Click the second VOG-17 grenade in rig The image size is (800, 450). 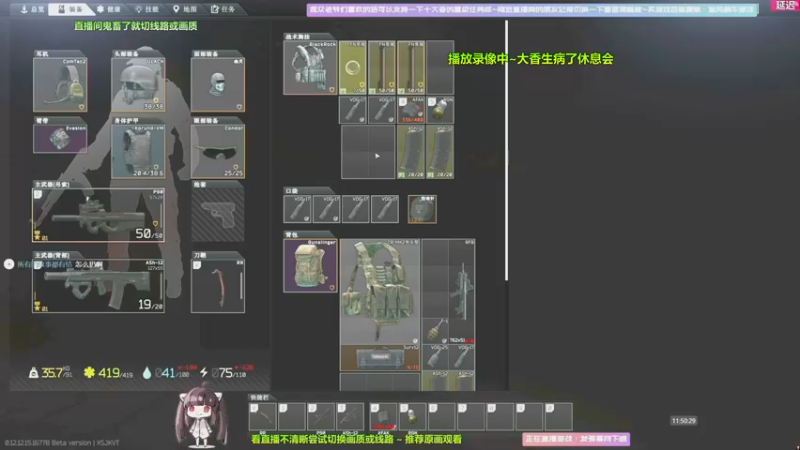pos(382,110)
